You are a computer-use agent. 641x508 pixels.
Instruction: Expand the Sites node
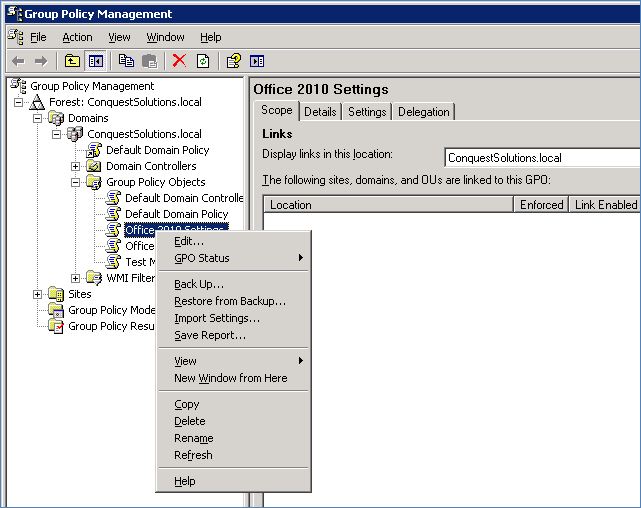tap(37, 294)
